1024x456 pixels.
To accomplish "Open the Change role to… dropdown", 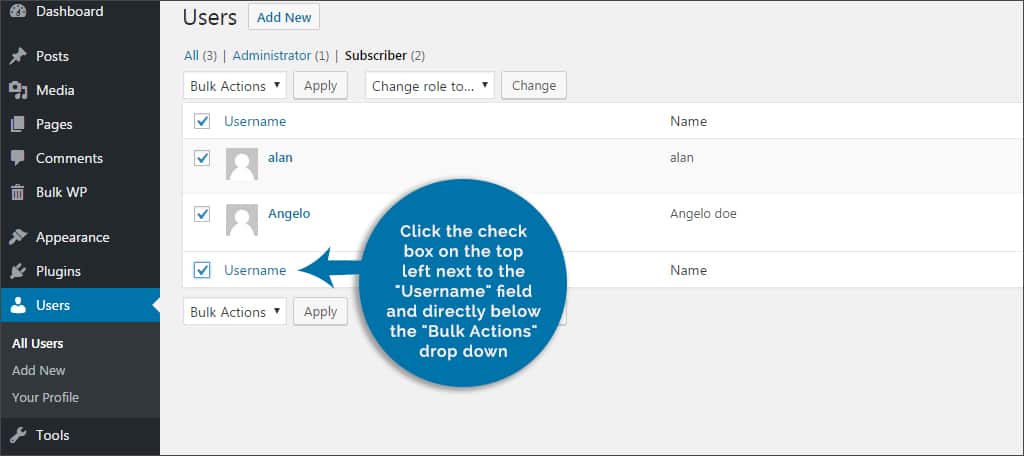I will [x=430, y=86].
